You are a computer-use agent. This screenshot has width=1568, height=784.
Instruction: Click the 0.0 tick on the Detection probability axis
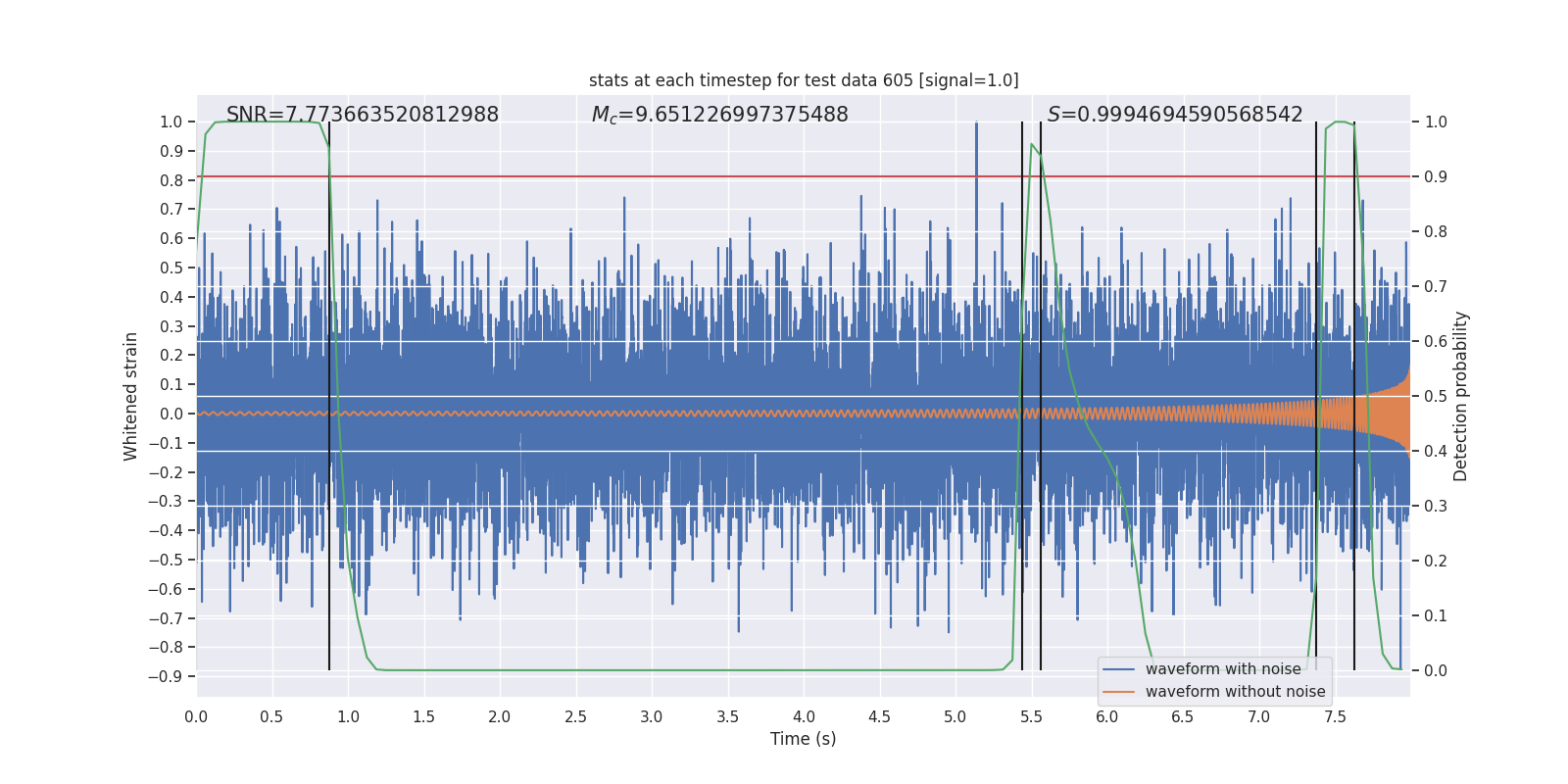pyautogui.click(x=1436, y=670)
